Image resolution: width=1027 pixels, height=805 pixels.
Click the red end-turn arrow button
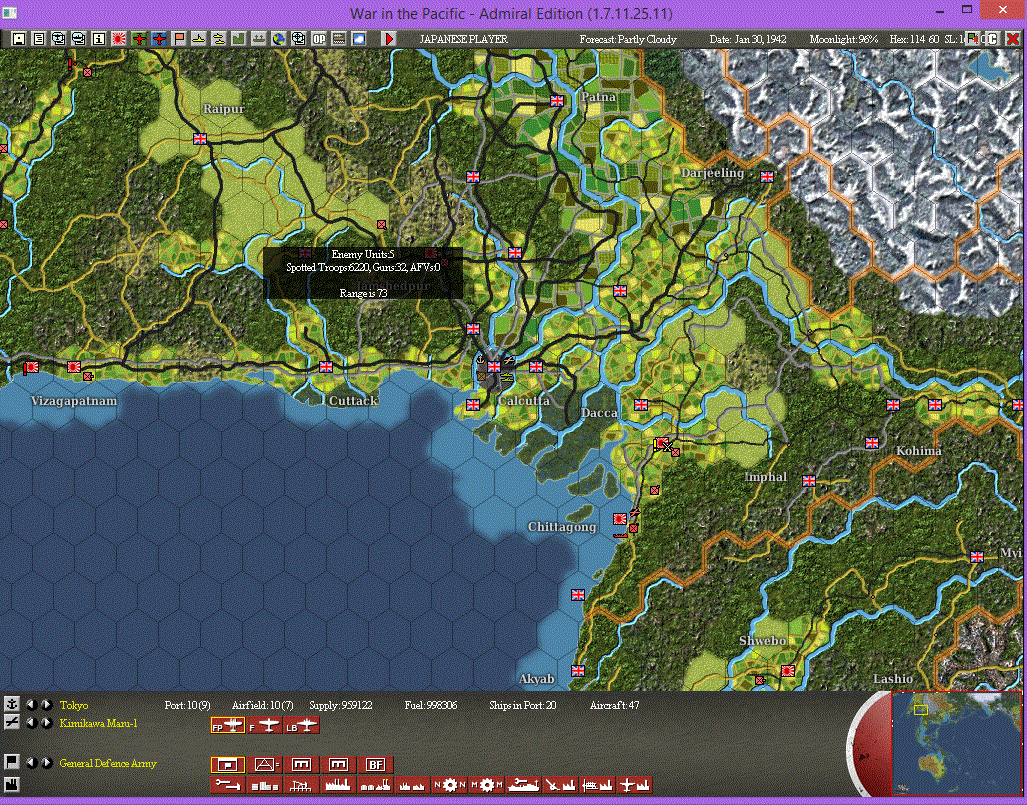pos(389,39)
